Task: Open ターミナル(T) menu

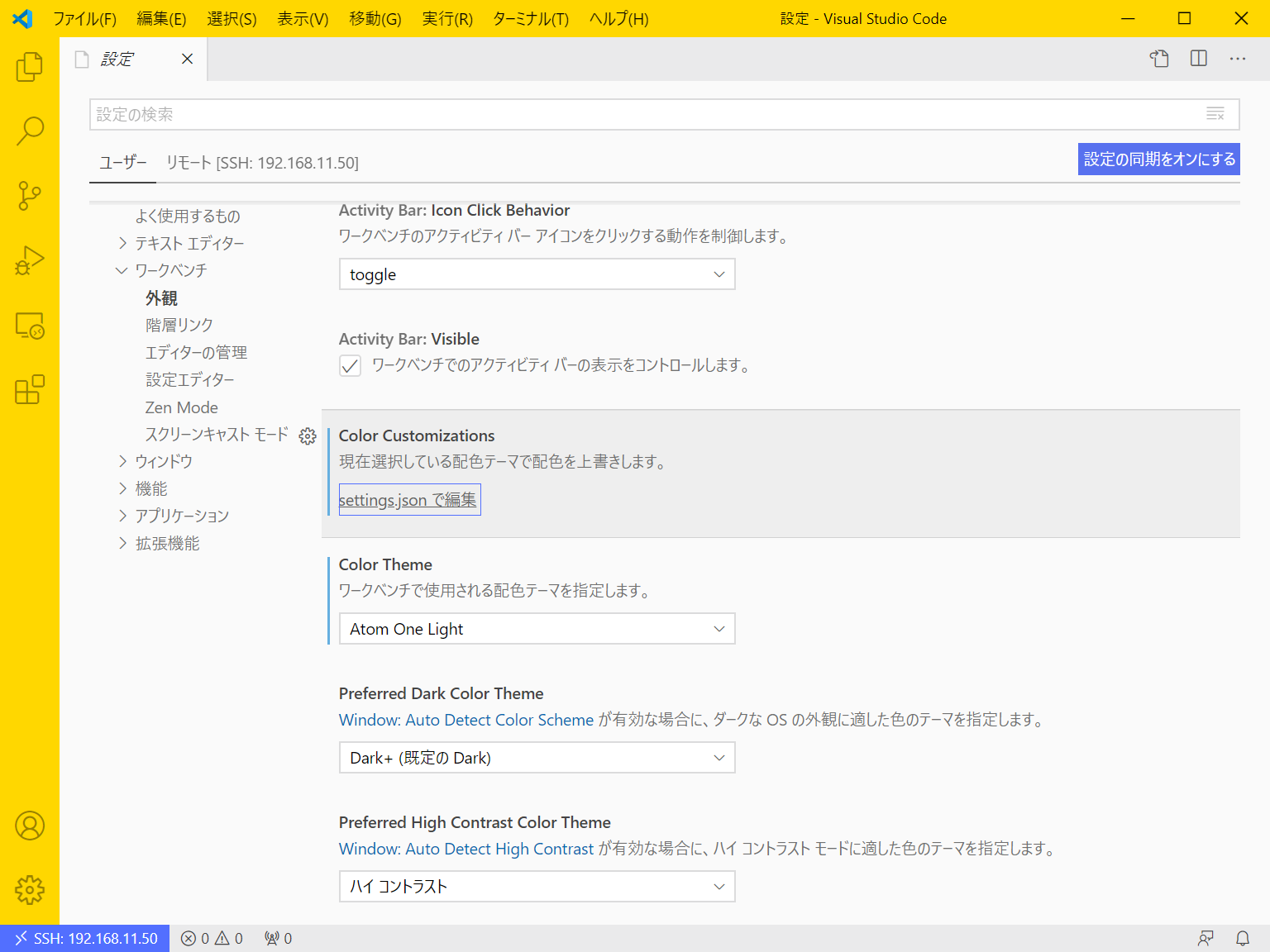Action: coord(531,18)
